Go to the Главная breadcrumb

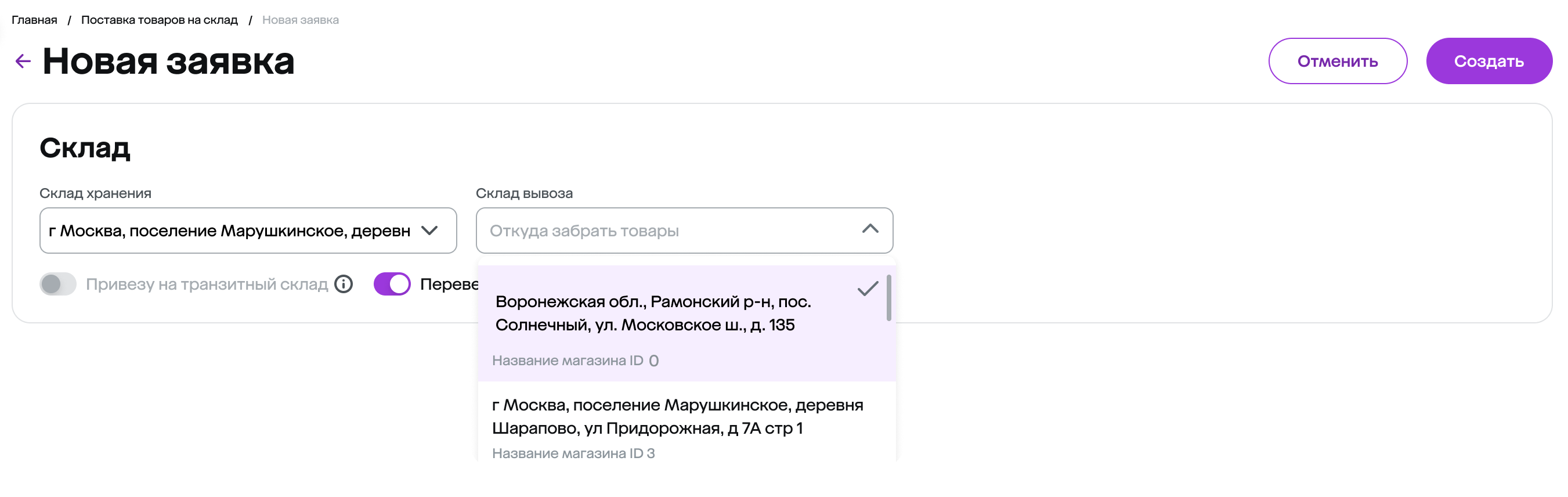[35, 20]
